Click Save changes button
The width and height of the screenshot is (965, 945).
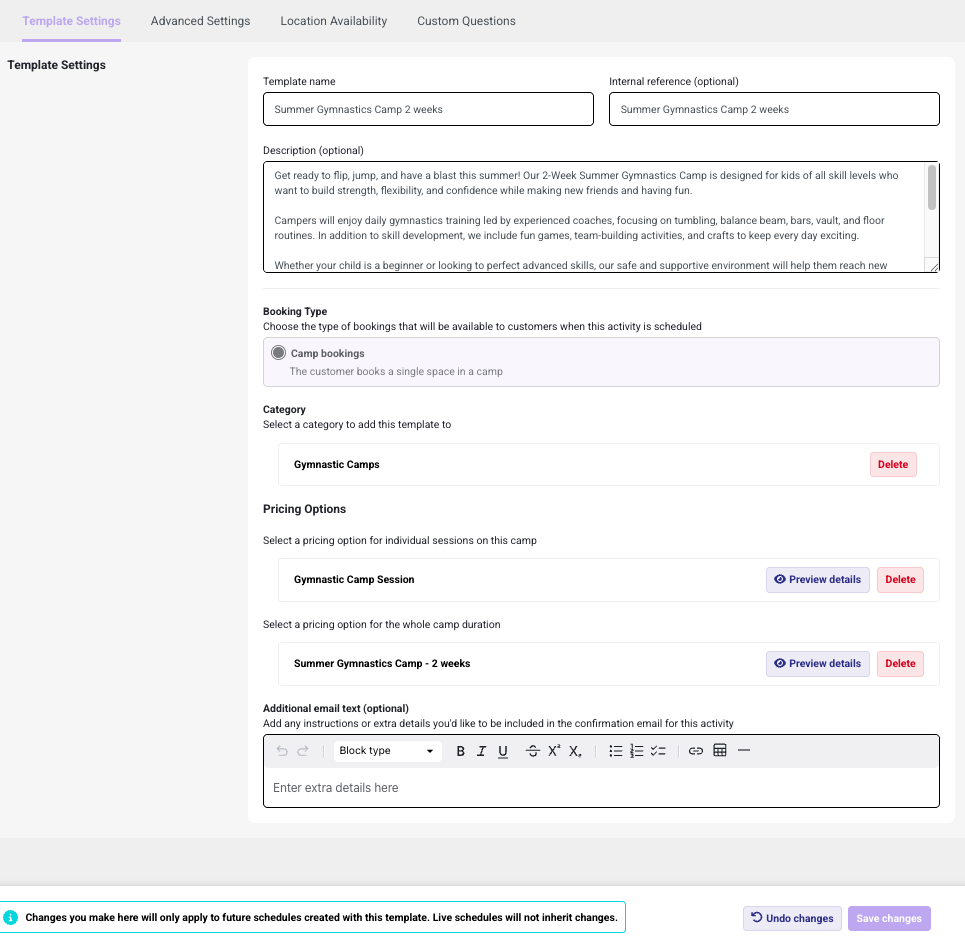point(889,918)
